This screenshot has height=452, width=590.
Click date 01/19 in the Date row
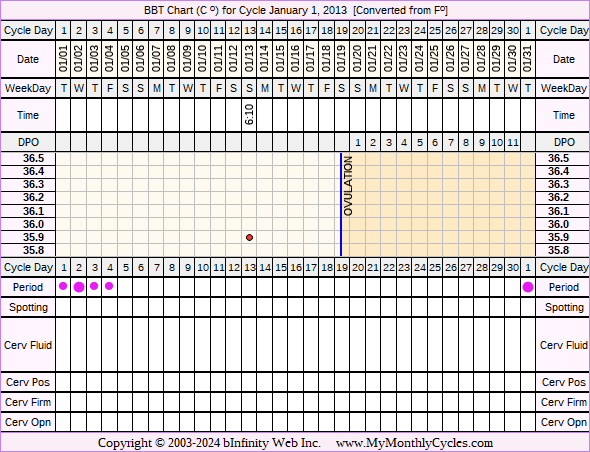click(x=342, y=59)
